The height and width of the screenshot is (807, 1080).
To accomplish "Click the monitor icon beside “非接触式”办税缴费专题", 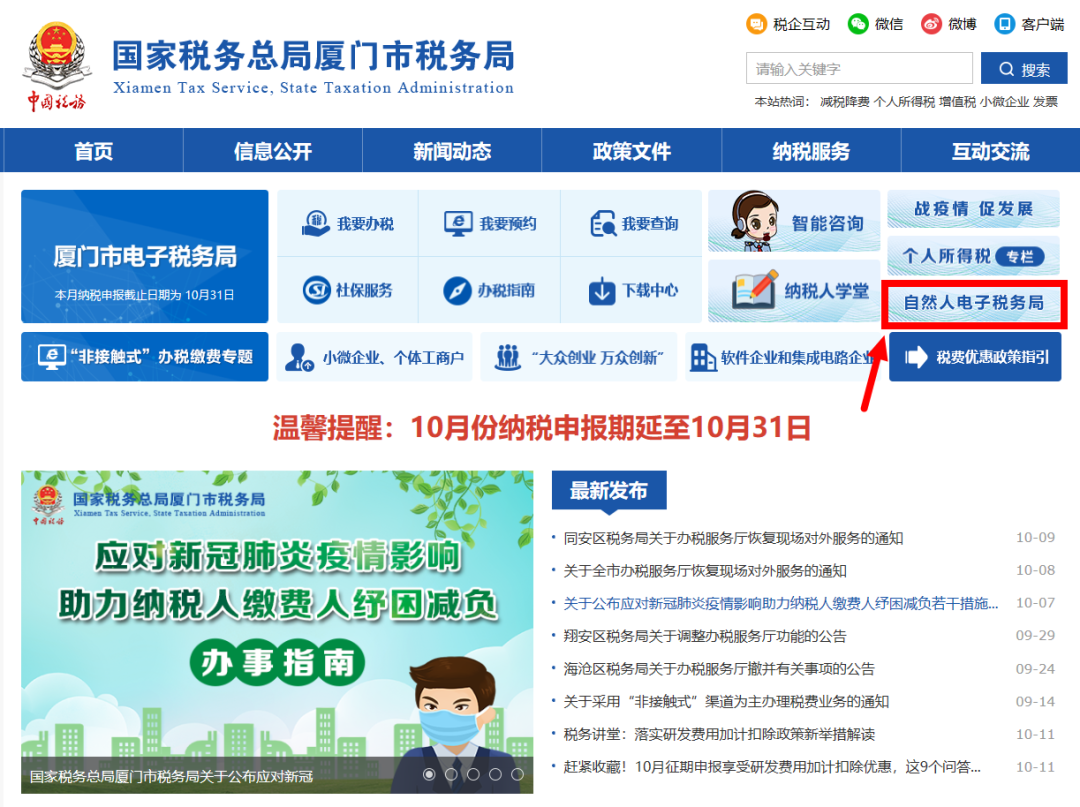I will coord(52,357).
